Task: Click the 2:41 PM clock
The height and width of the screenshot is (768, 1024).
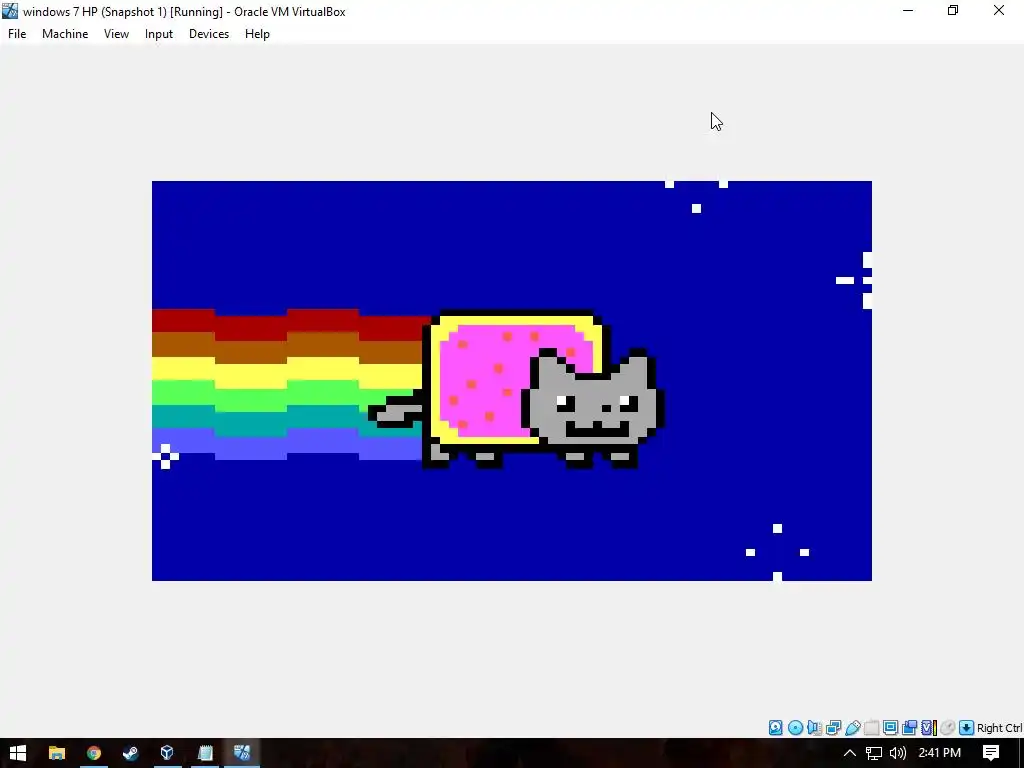Action: [x=939, y=753]
